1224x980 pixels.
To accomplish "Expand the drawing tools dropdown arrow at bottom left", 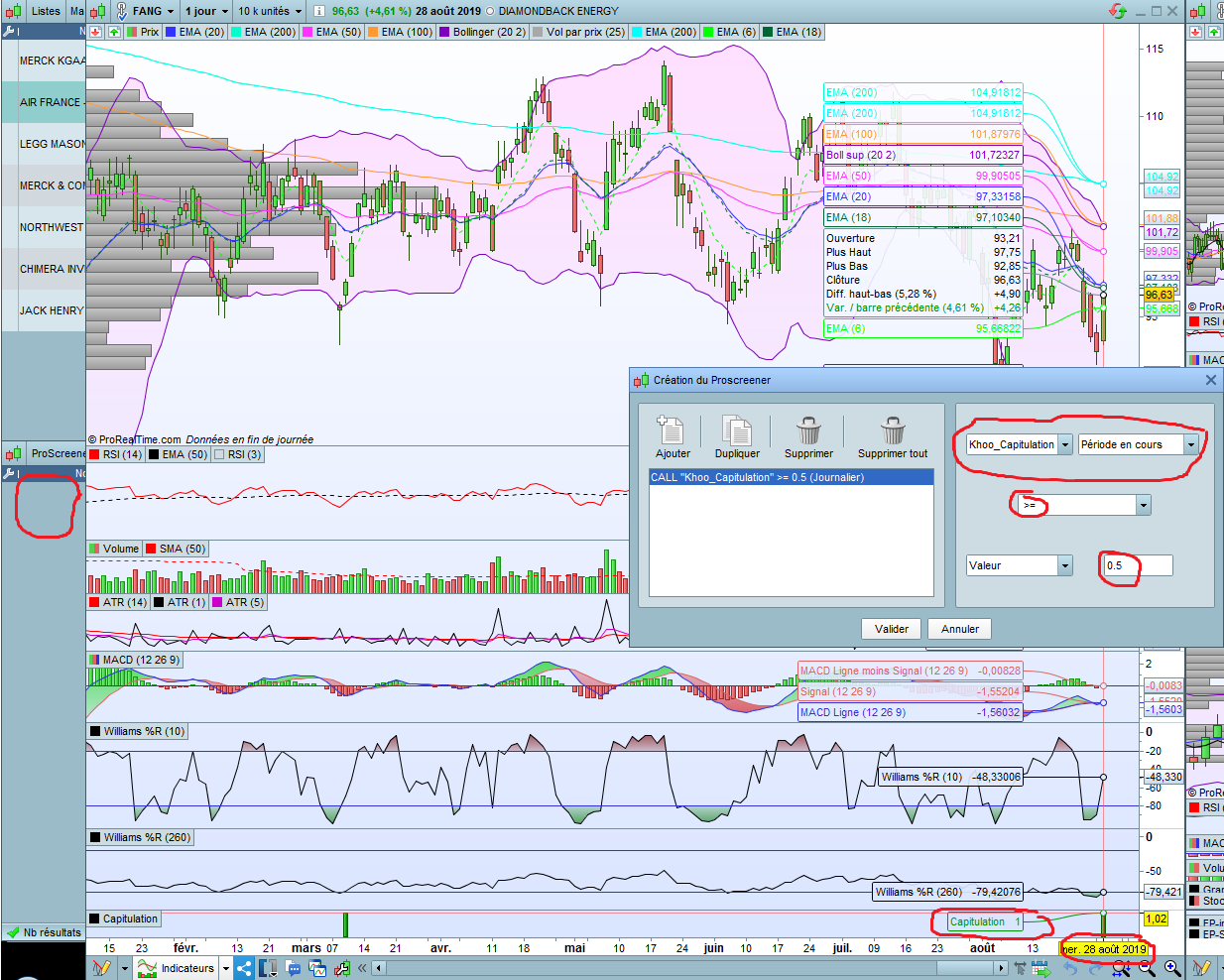I will pyautogui.click(x=124, y=967).
